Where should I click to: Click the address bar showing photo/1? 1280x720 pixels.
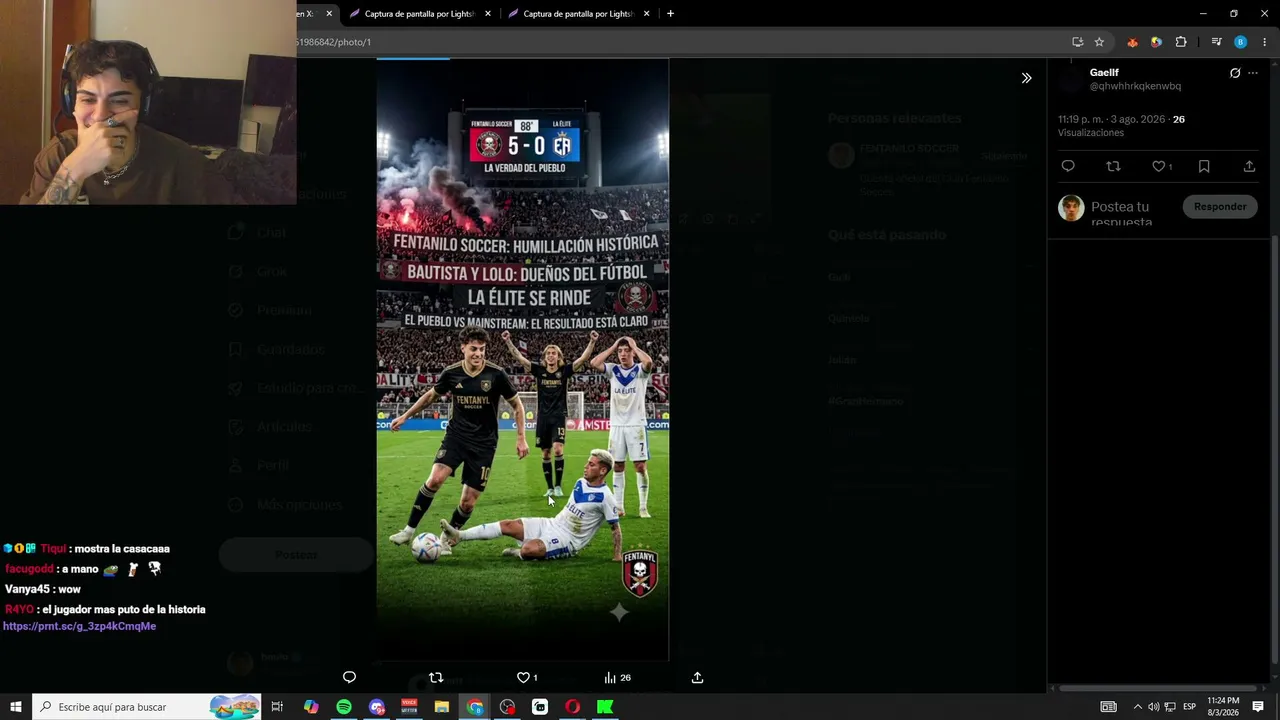tap(680, 42)
